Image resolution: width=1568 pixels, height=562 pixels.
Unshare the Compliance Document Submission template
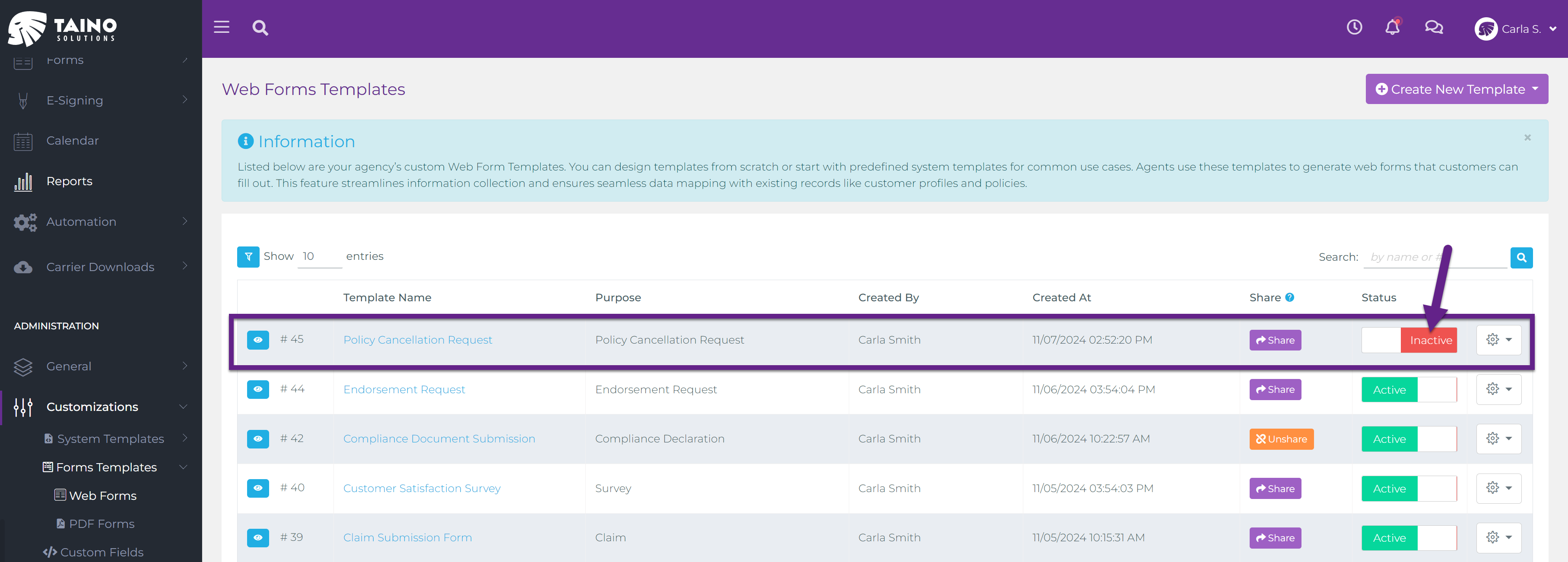1281,439
